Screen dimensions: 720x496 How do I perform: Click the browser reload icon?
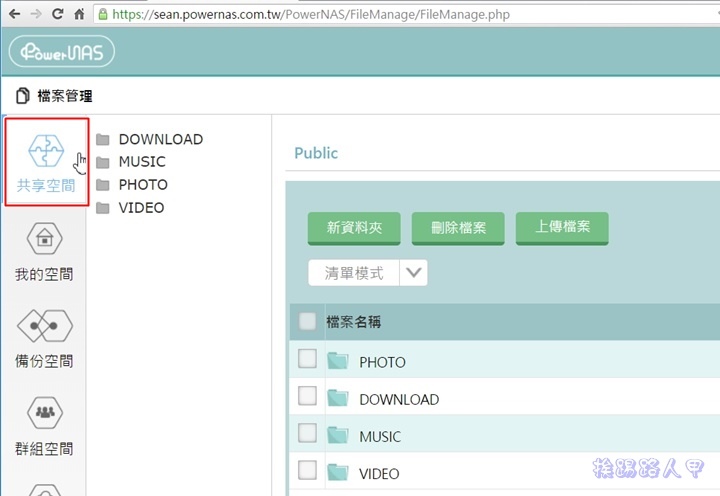pyautogui.click(x=58, y=14)
